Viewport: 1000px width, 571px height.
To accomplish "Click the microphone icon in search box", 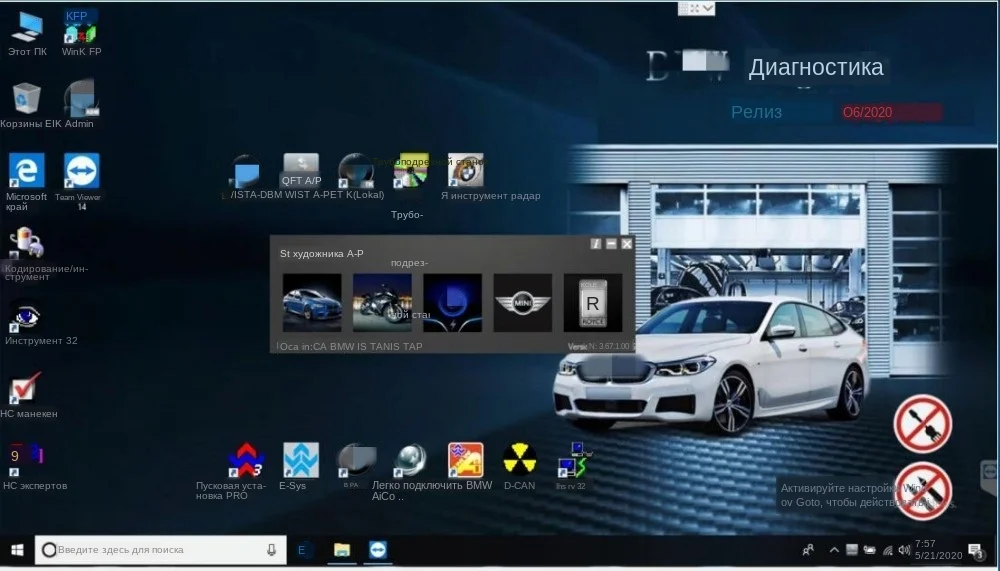I will pos(272,550).
